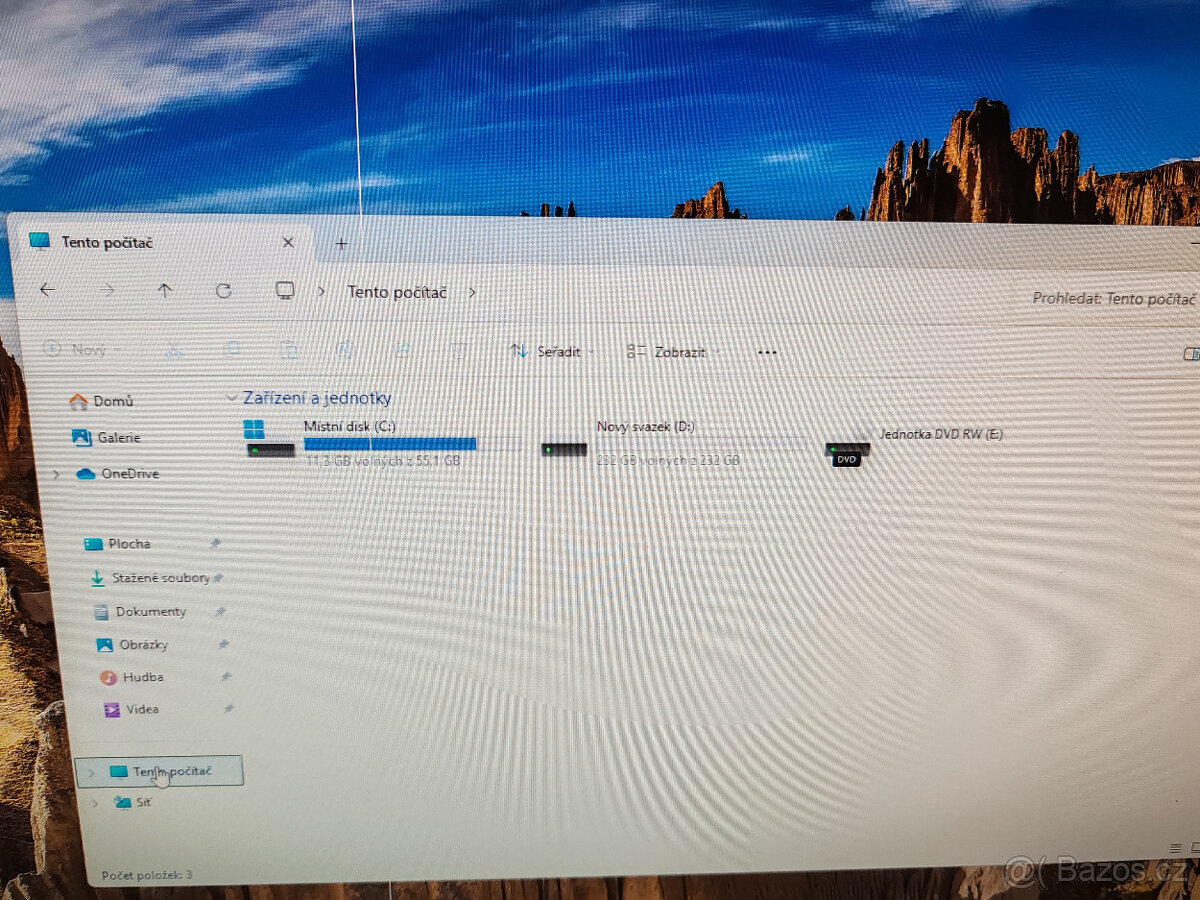This screenshot has height=900, width=1200.
Task: Open the See more (...) options
Action: click(x=767, y=351)
